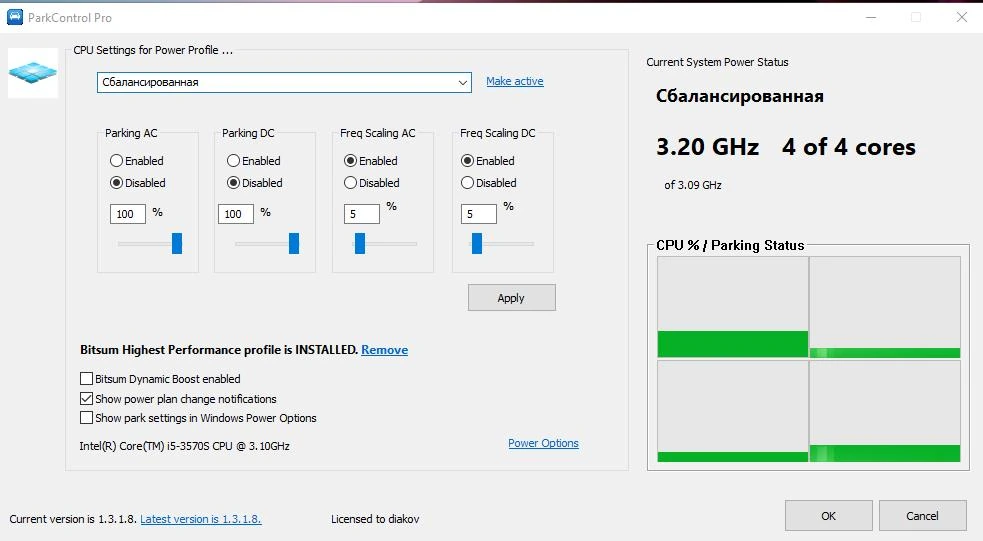The width and height of the screenshot is (983, 541).
Task: Enable Bitsum Dynamic Boost checkbox
Action: pyautogui.click(x=87, y=379)
